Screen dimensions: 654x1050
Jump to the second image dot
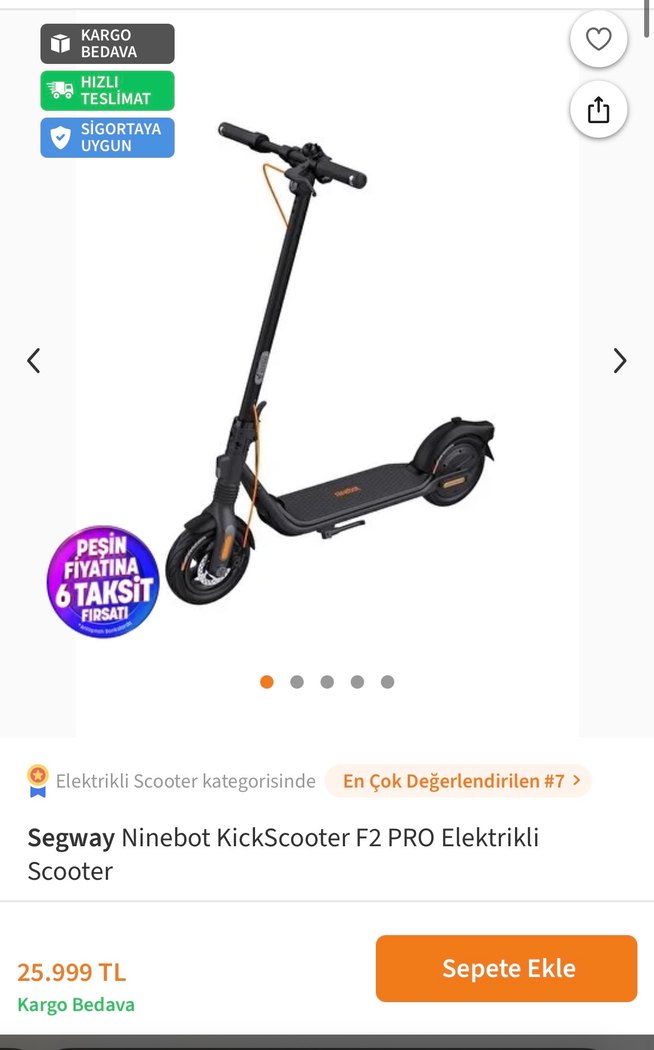pyautogui.click(x=297, y=682)
